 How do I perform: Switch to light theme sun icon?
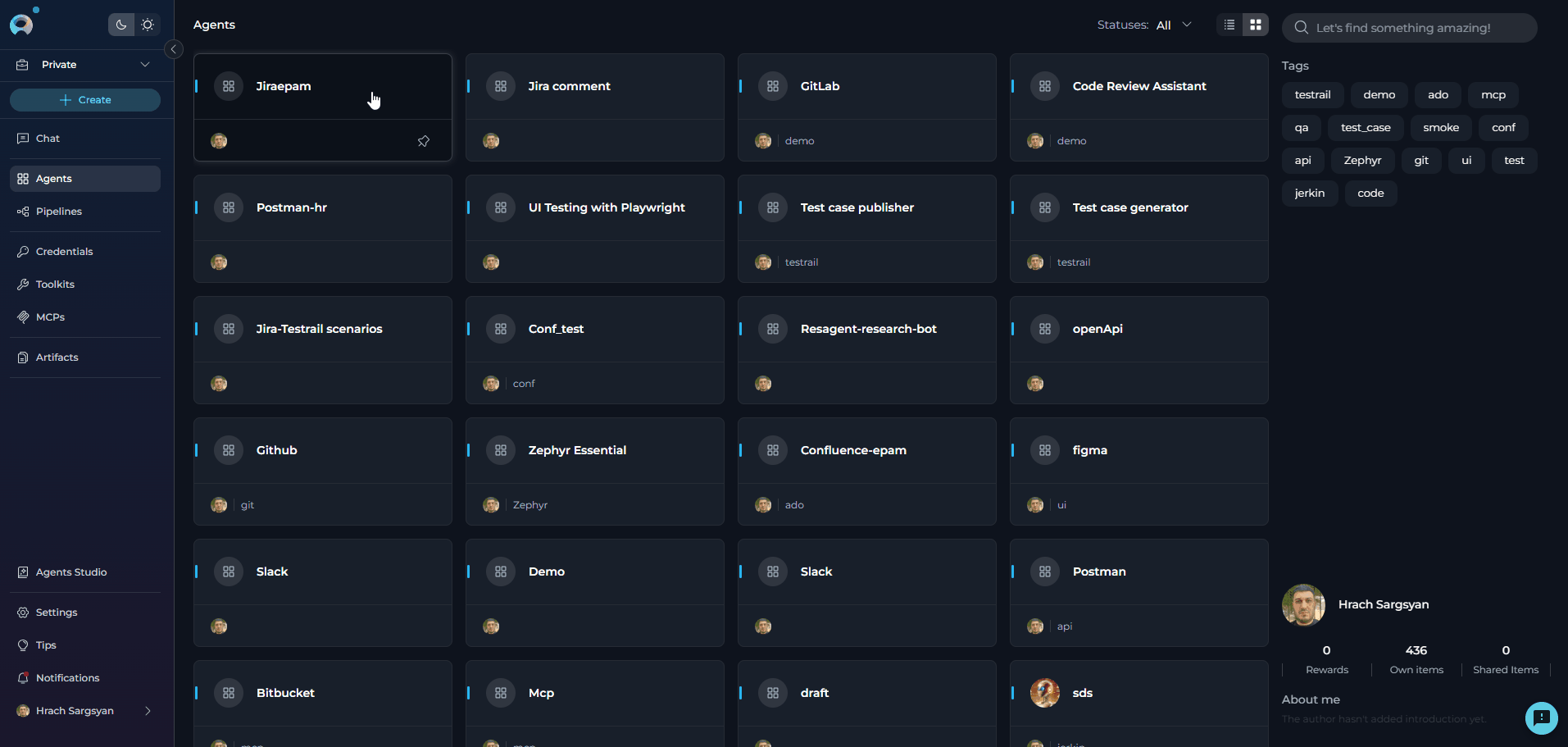148,25
